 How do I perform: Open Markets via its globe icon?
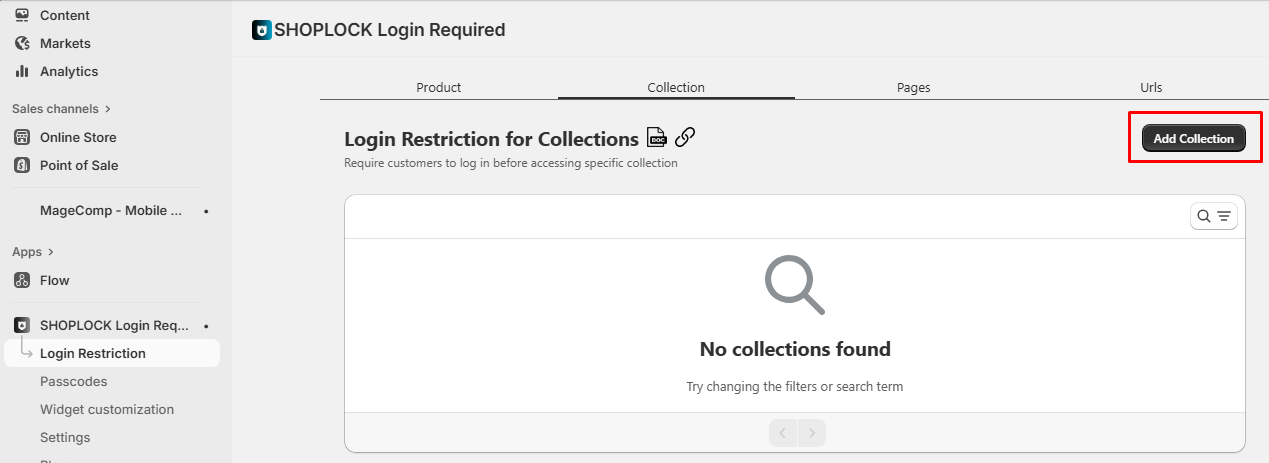(22, 43)
